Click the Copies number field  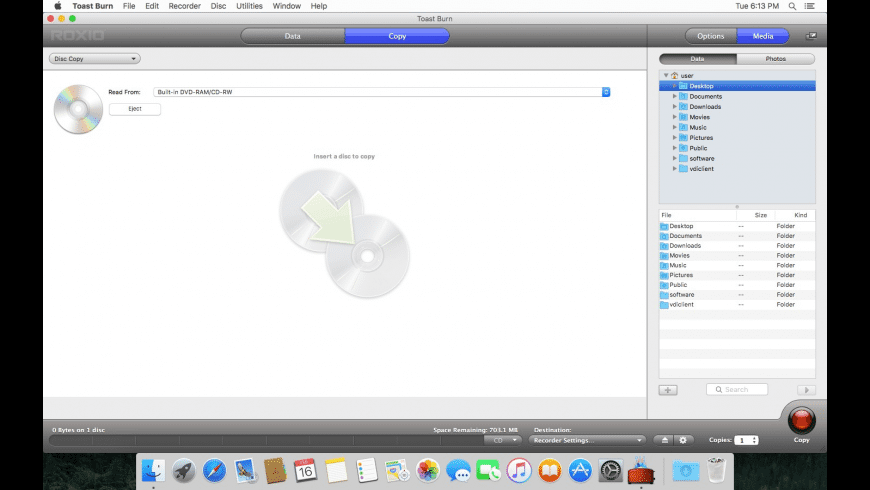point(742,440)
